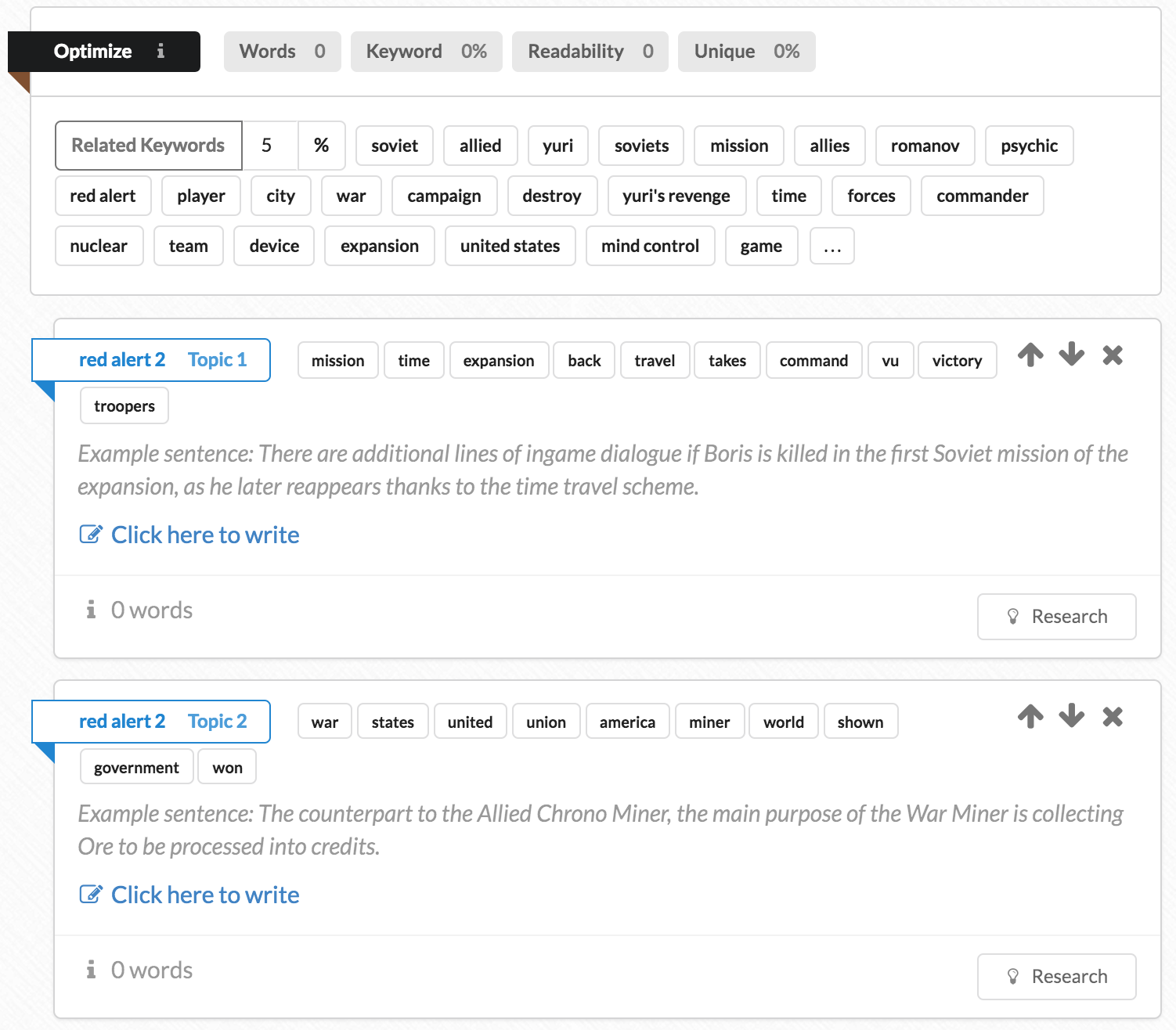Click 'Click here to write' in Topic 1
Image resolution: width=1176 pixels, height=1030 pixels.
205,535
